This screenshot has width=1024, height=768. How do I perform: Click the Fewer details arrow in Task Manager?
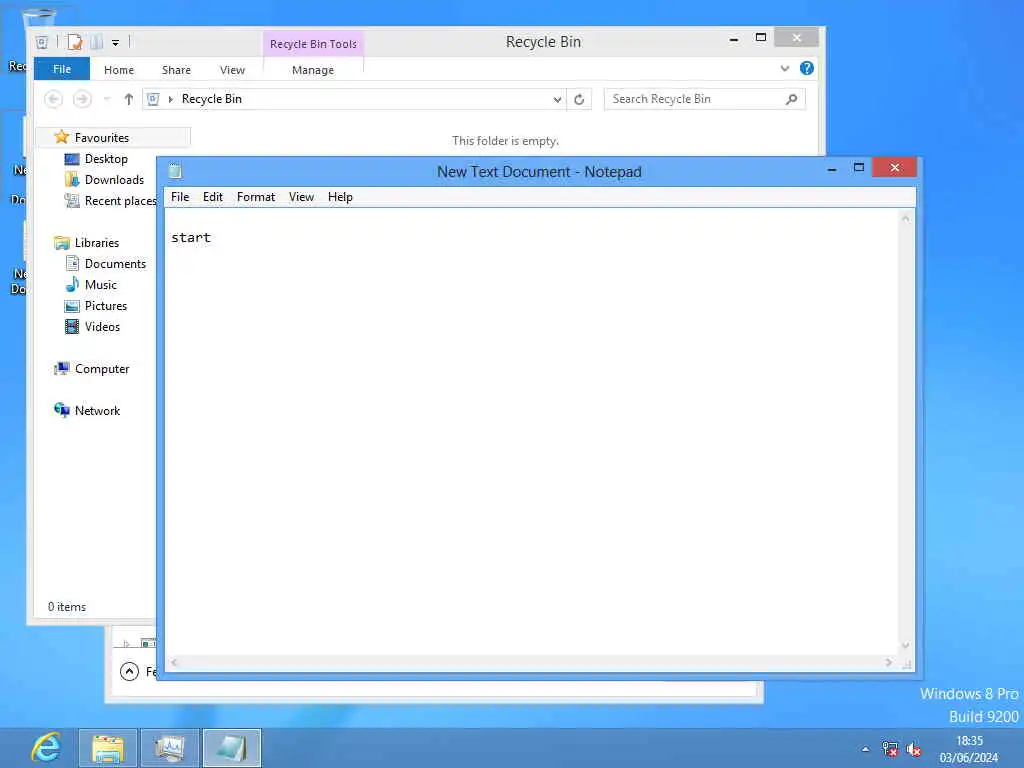129,671
